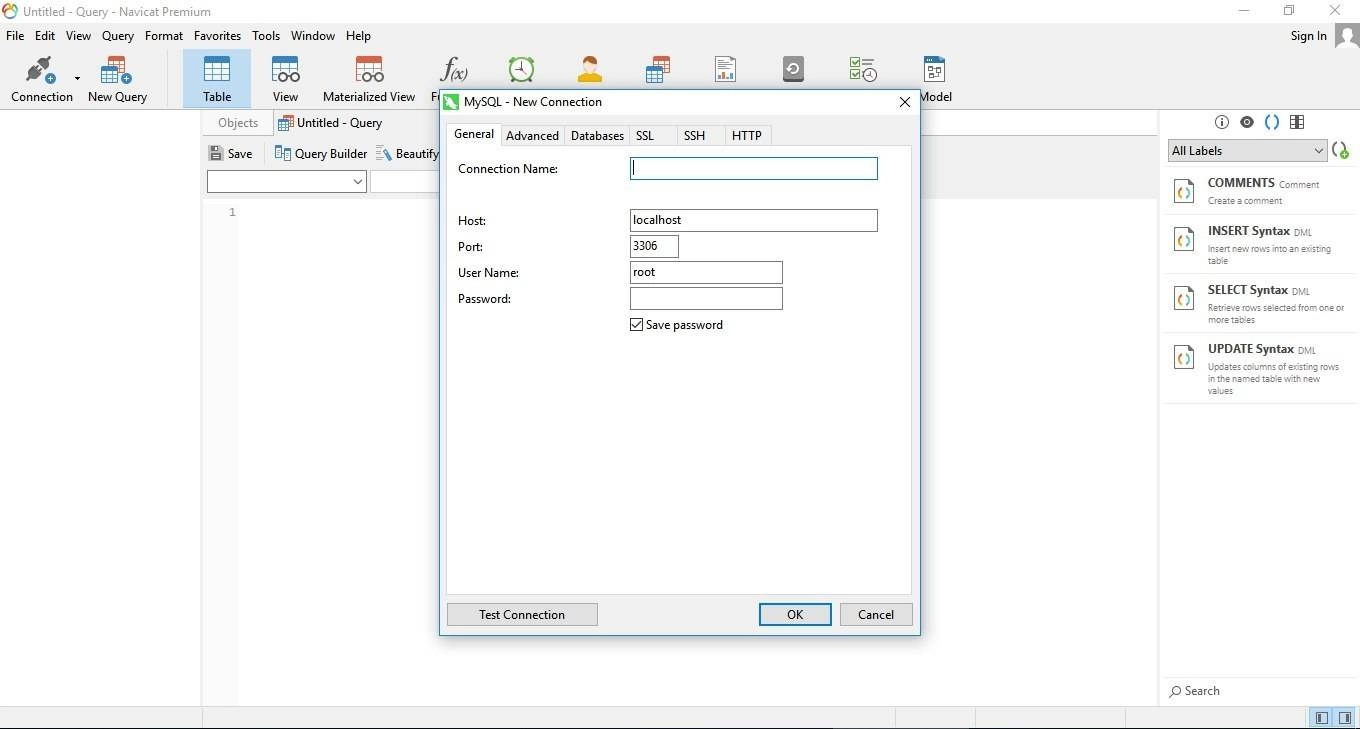Open the Query Builder tool
Screen dimensions: 1360x729
[x=321, y=153]
